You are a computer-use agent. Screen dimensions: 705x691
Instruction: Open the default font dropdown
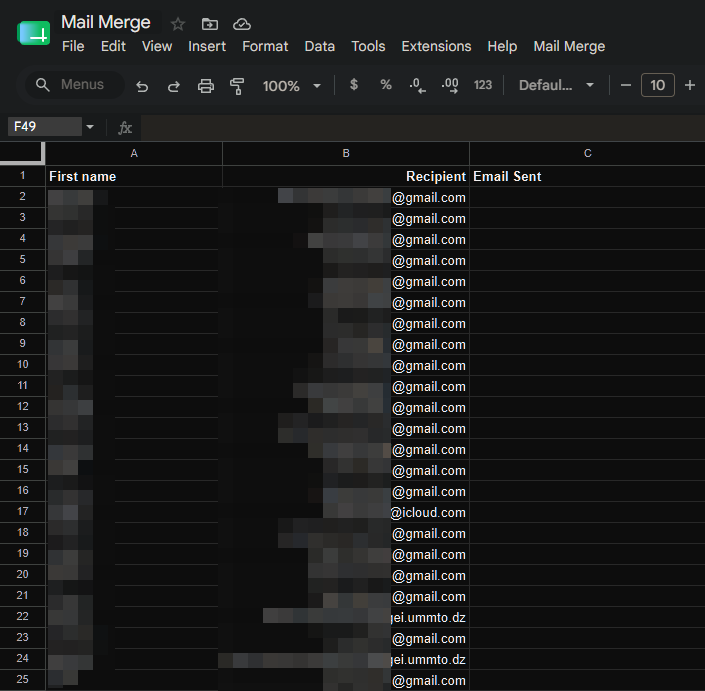556,85
